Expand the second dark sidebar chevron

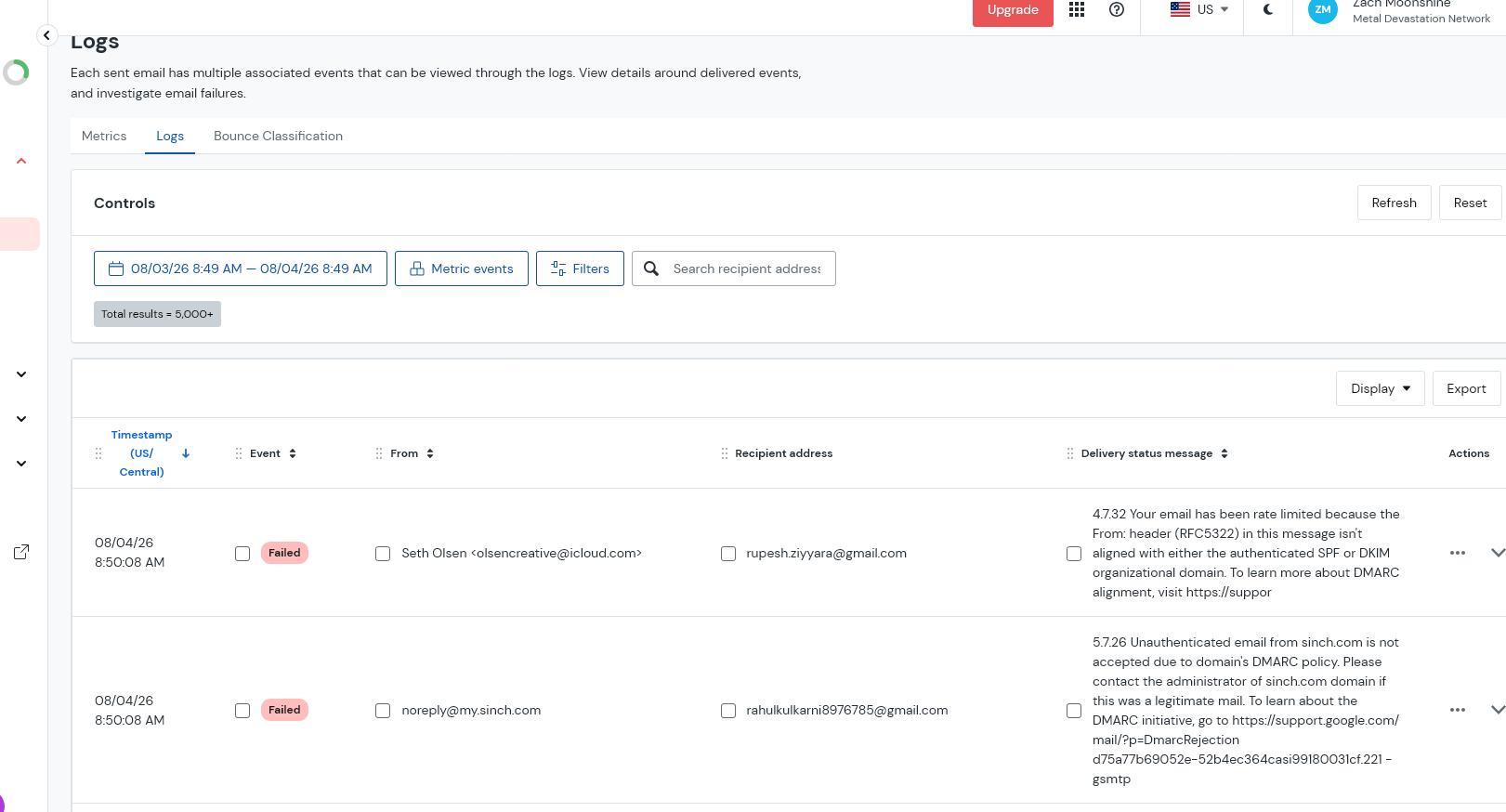click(x=21, y=419)
